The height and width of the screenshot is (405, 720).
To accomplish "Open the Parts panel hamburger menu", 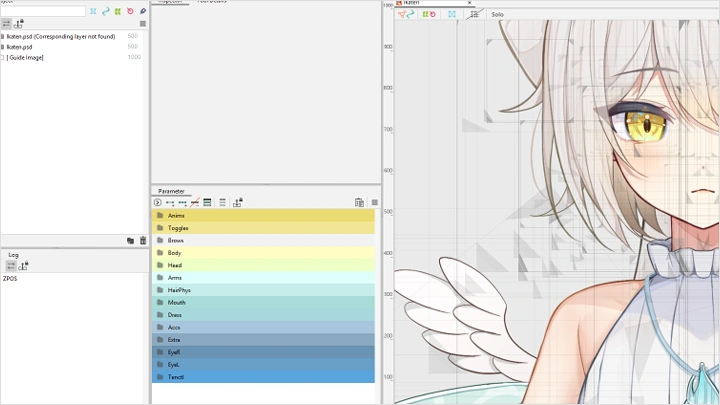I will pos(143,23).
